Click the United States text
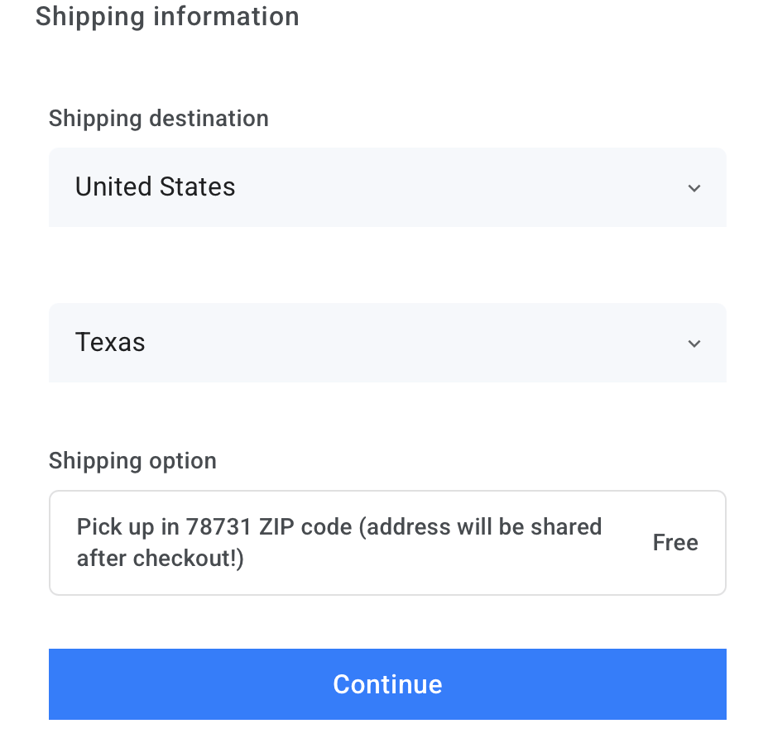Viewport: 768px width, 750px height. tap(155, 187)
